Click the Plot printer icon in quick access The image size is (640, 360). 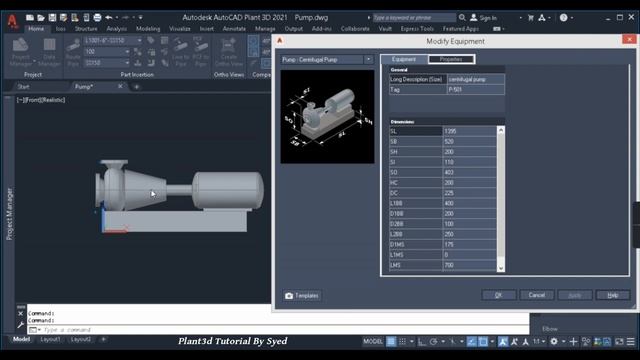click(x=97, y=18)
